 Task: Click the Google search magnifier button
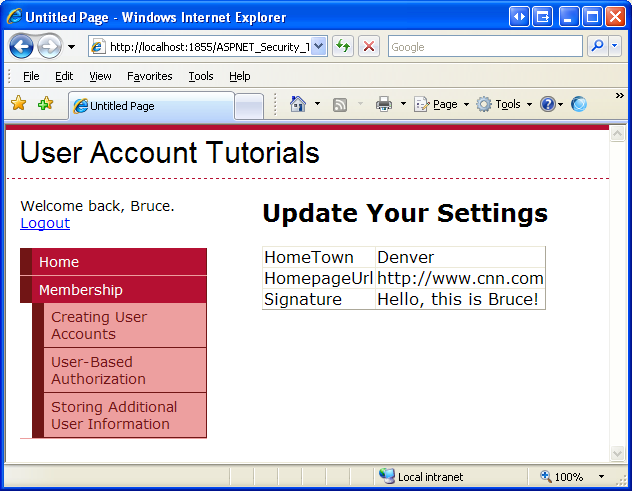597,46
